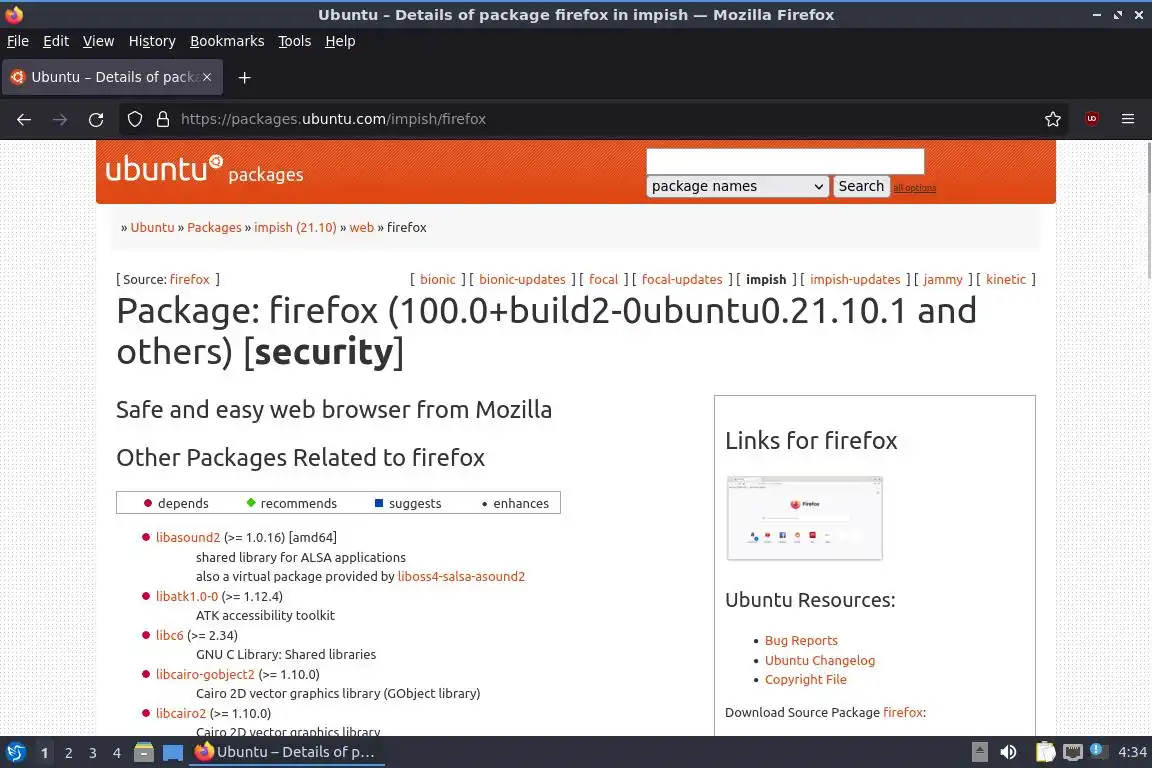Go back to the previous page
The image size is (1152, 768).
(x=24, y=119)
